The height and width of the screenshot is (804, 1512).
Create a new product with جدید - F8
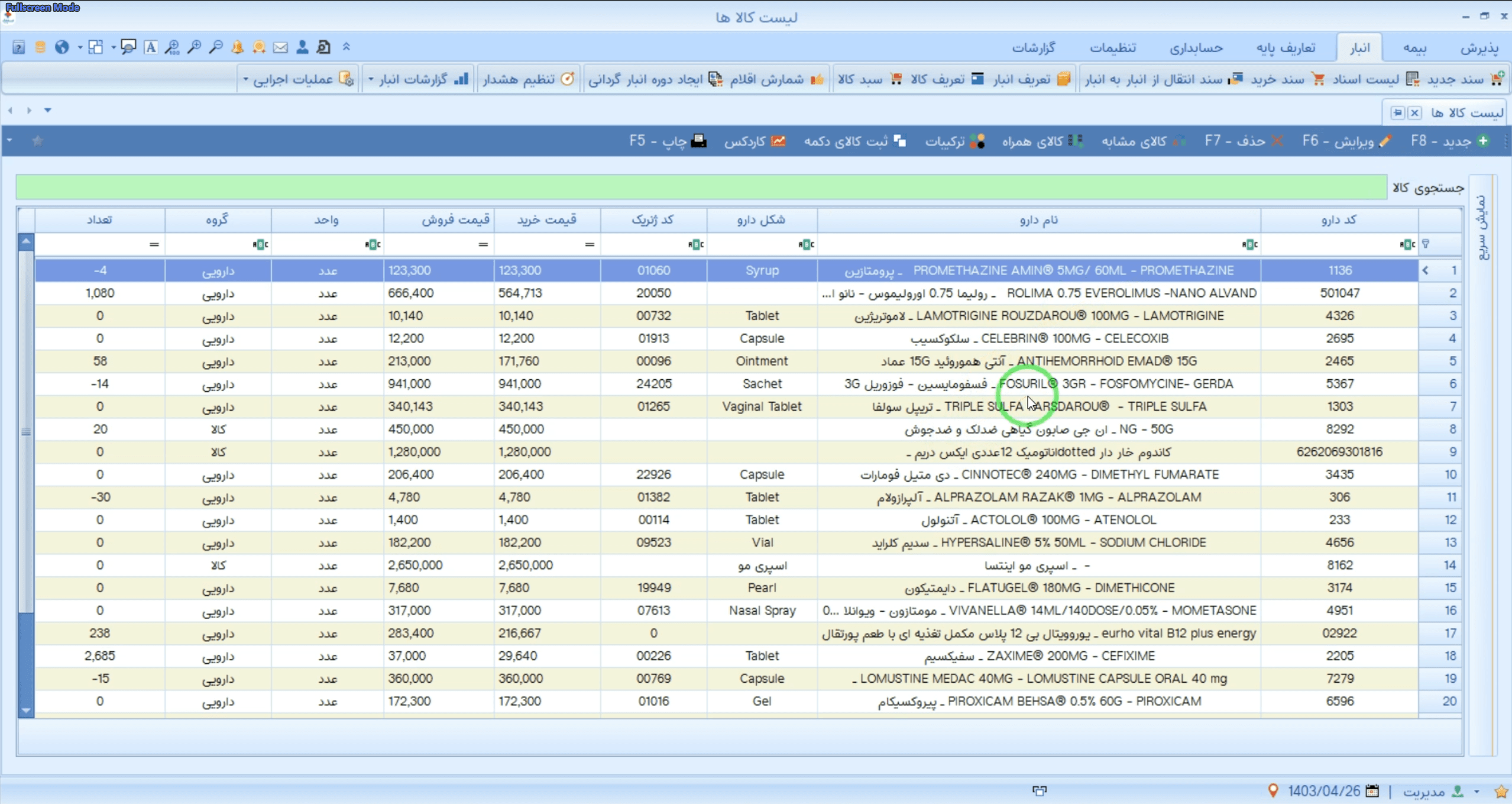1448,141
